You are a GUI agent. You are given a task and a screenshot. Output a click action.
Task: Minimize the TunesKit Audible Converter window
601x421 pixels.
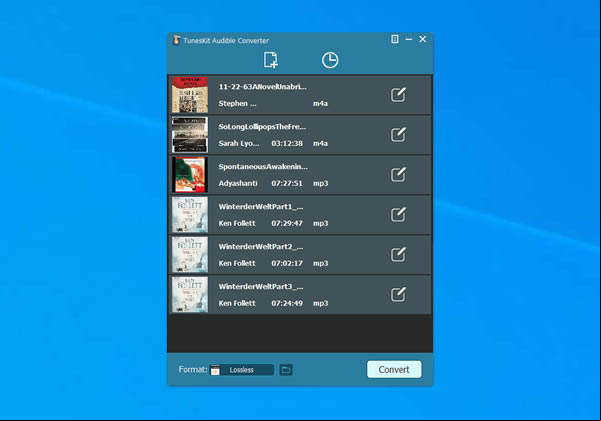coord(409,39)
